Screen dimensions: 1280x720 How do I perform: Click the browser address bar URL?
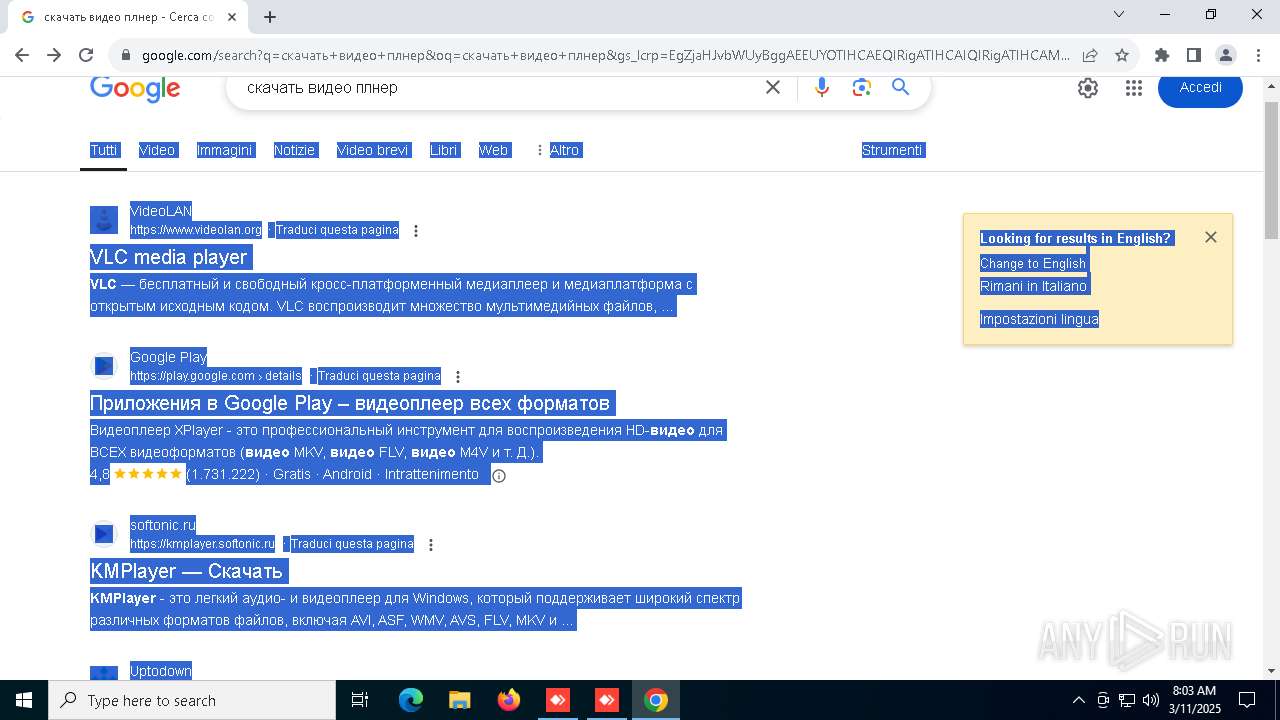click(605, 55)
